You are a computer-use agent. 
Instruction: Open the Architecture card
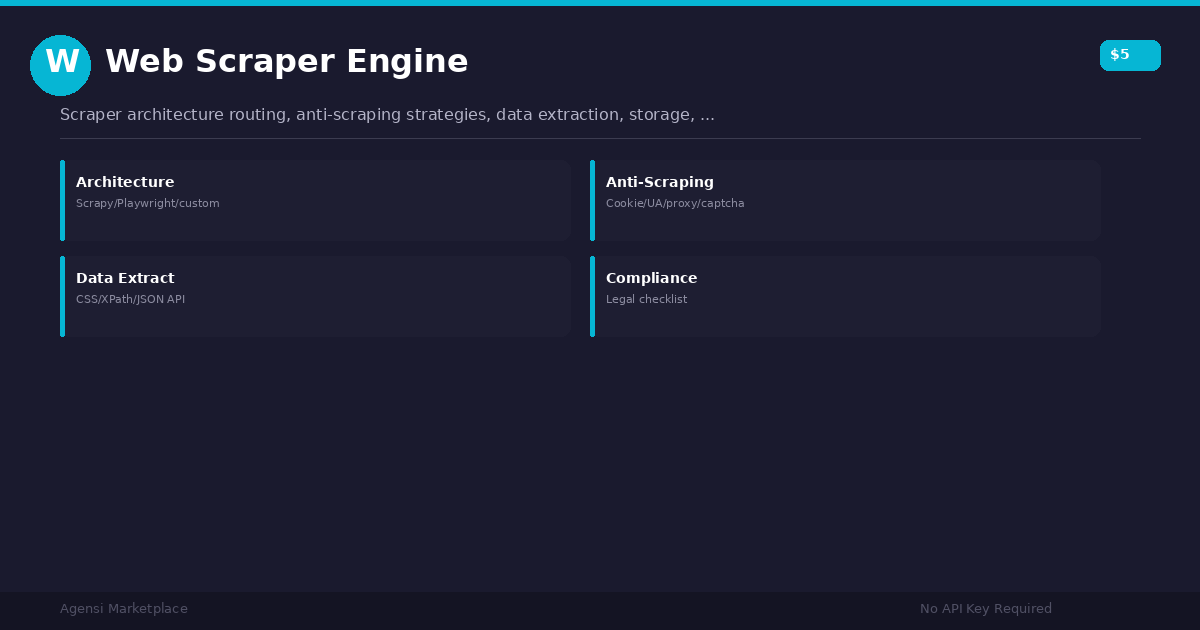(x=315, y=200)
